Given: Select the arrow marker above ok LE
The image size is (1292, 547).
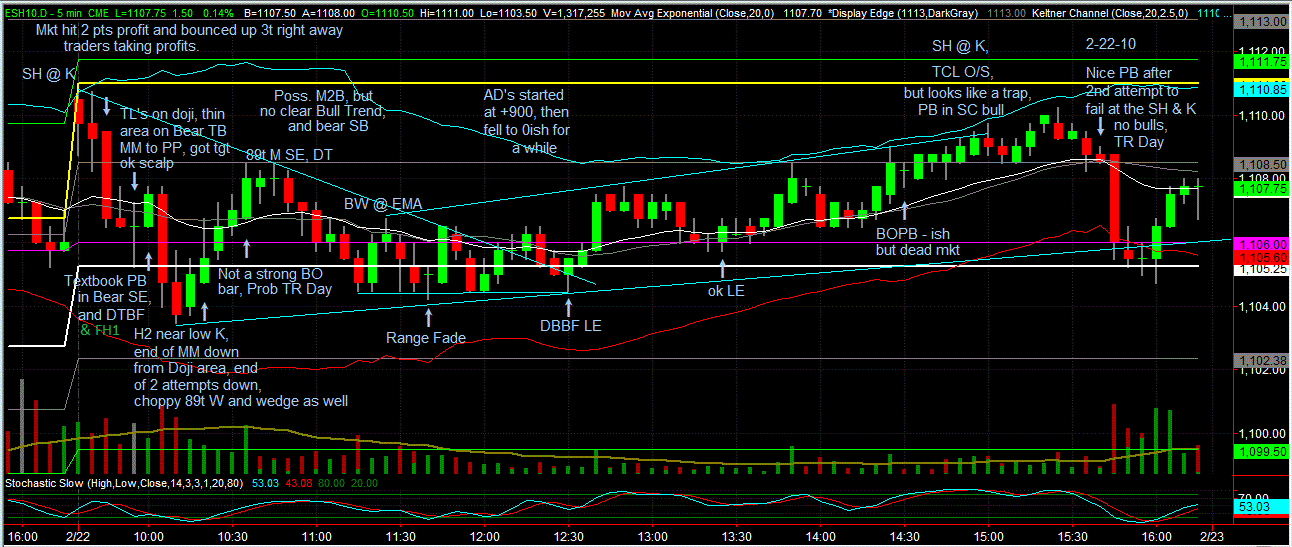Looking at the screenshot, I should [723, 270].
